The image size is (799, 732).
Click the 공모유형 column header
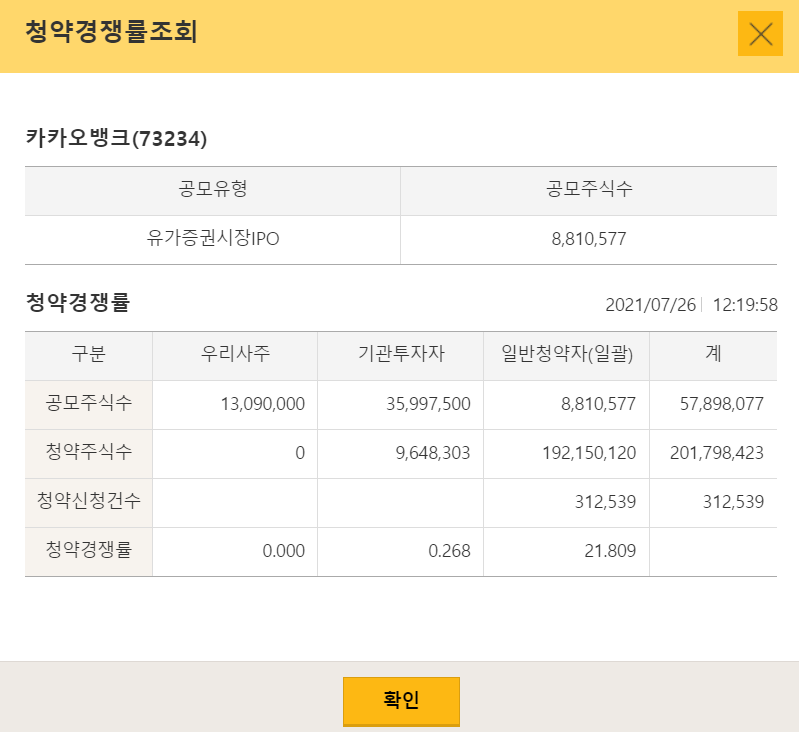(x=212, y=189)
